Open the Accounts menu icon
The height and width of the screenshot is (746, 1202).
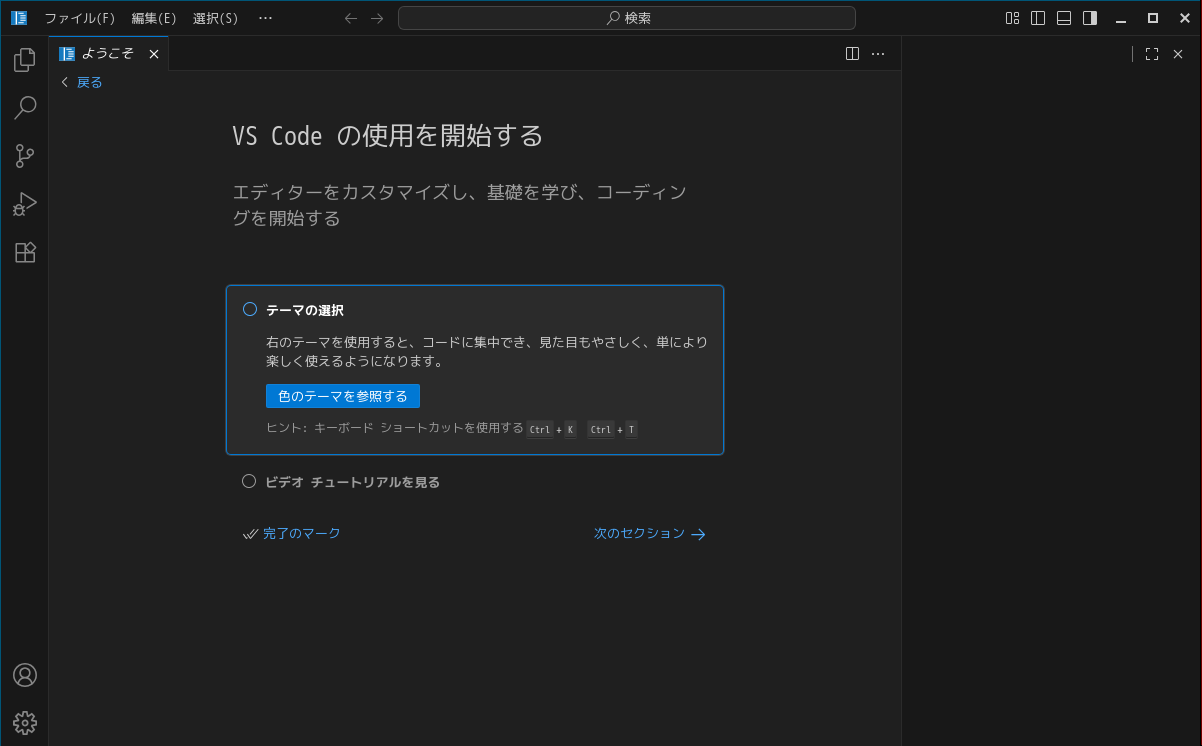pyautogui.click(x=25, y=675)
